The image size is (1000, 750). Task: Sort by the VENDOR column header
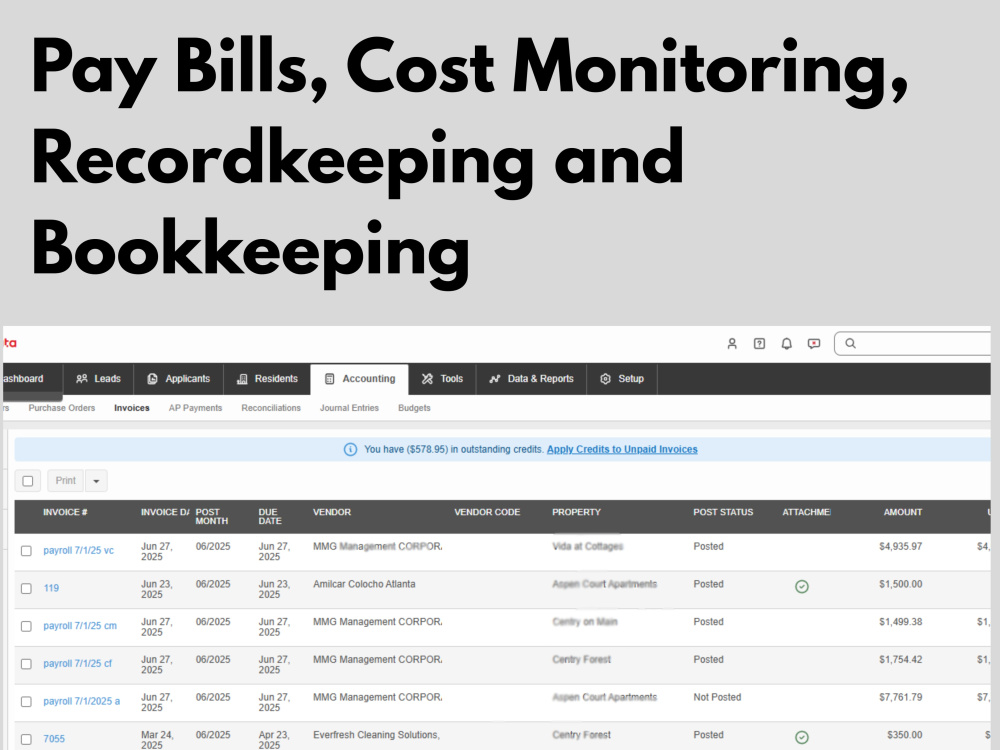coord(332,512)
